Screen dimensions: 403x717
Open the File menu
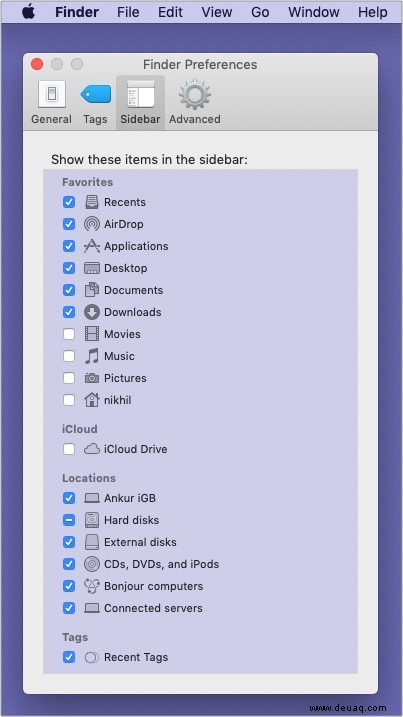[x=128, y=12]
